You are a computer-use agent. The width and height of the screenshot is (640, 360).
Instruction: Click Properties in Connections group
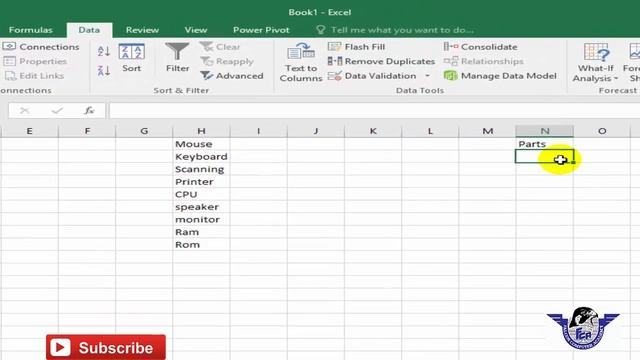pyautogui.click(x=35, y=61)
